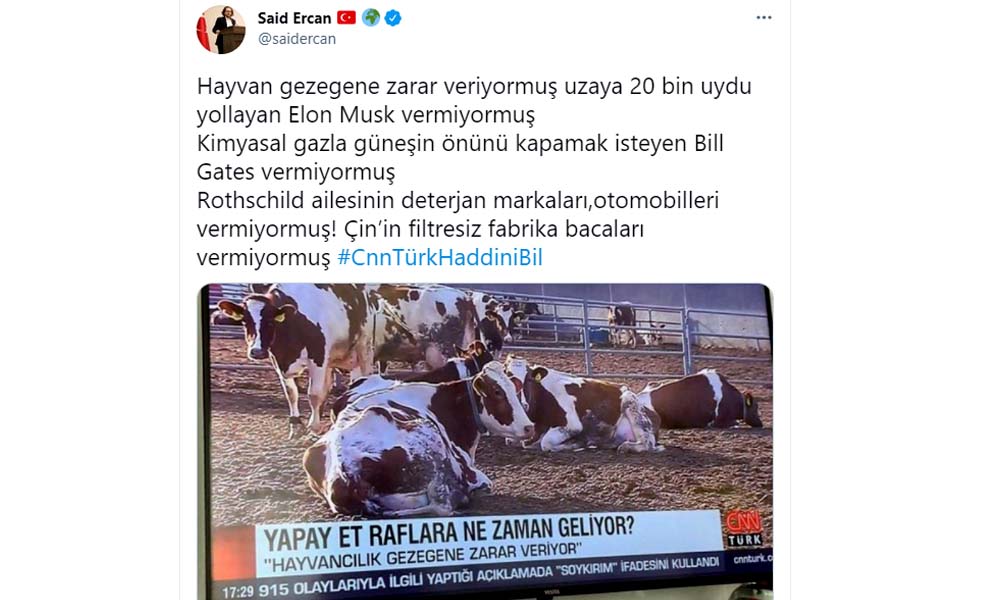Image resolution: width=1000 pixels, height=600 pixels.
Task: Click the CNN Türk logo in the image
Action: (x=743, y=529)
